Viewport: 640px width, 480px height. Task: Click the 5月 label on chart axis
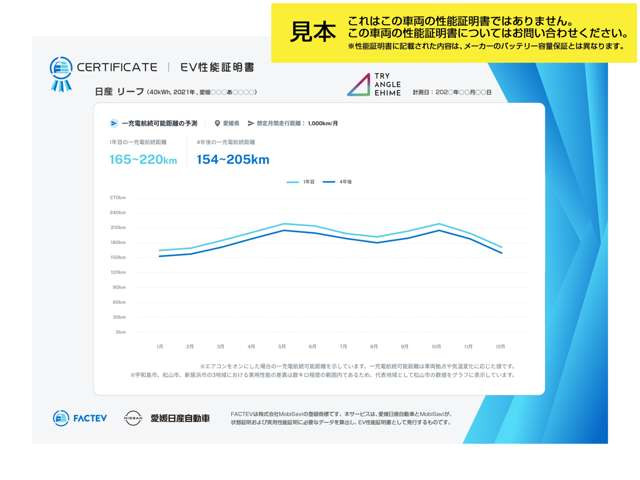click(x=282, y=346)
